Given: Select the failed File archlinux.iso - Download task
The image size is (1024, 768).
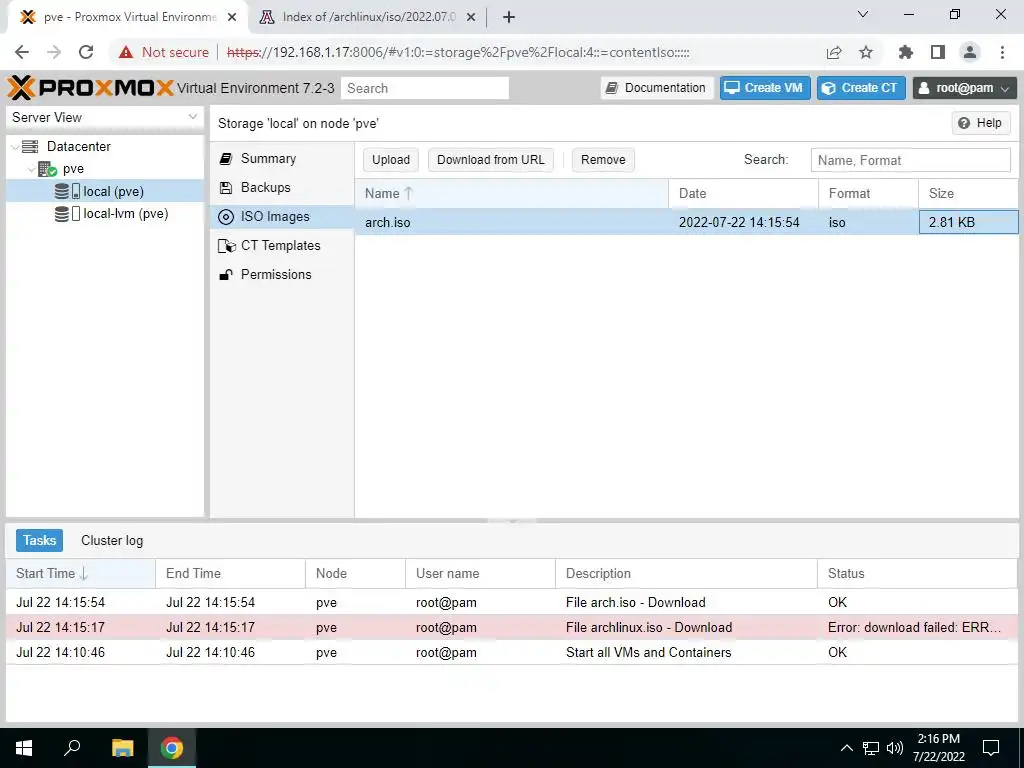Looking at the screenshot, I should point(512,627).
